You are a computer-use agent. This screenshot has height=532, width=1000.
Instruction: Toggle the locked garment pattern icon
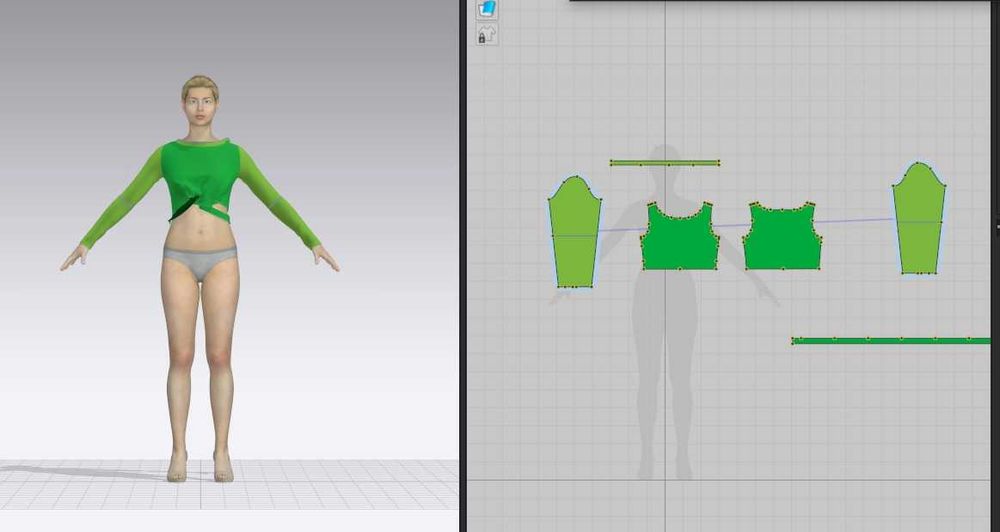pyautogui.click(x=487, y=34)
